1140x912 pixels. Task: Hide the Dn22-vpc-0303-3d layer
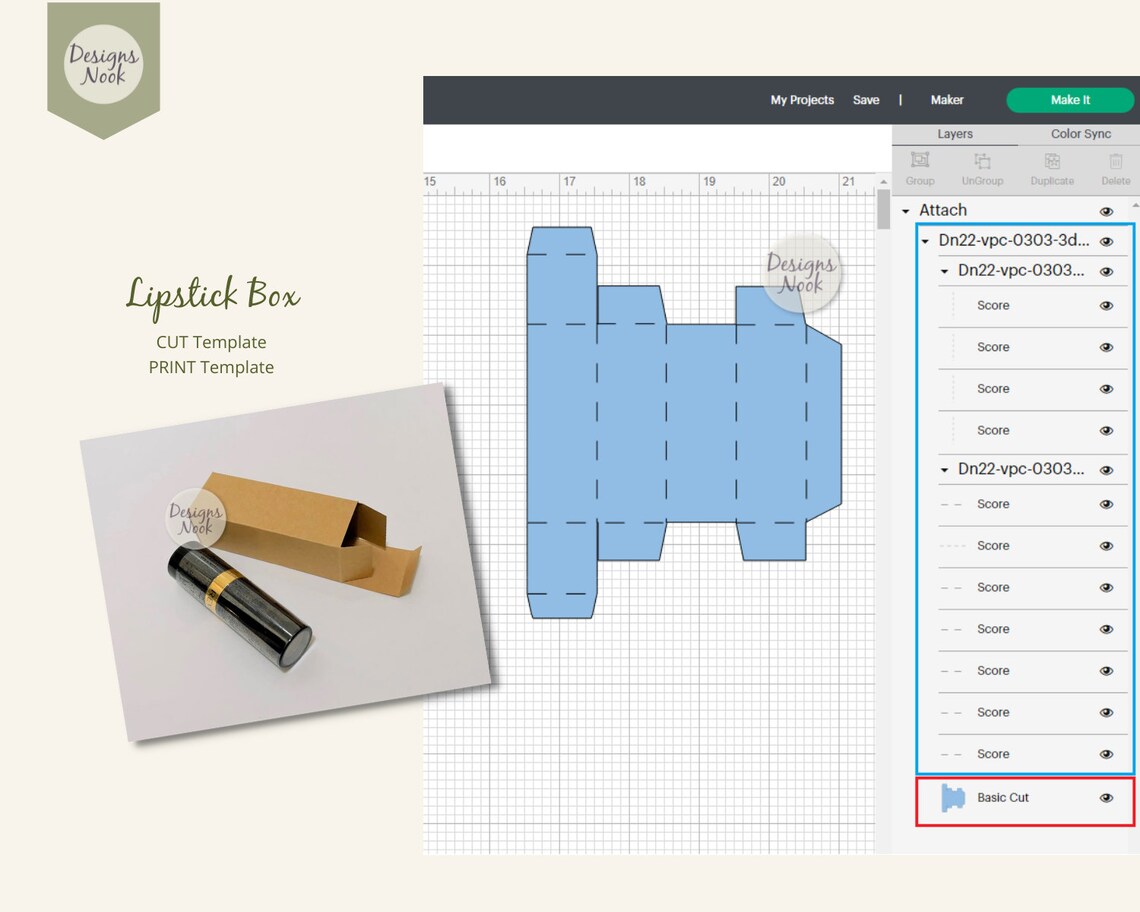1106,241
